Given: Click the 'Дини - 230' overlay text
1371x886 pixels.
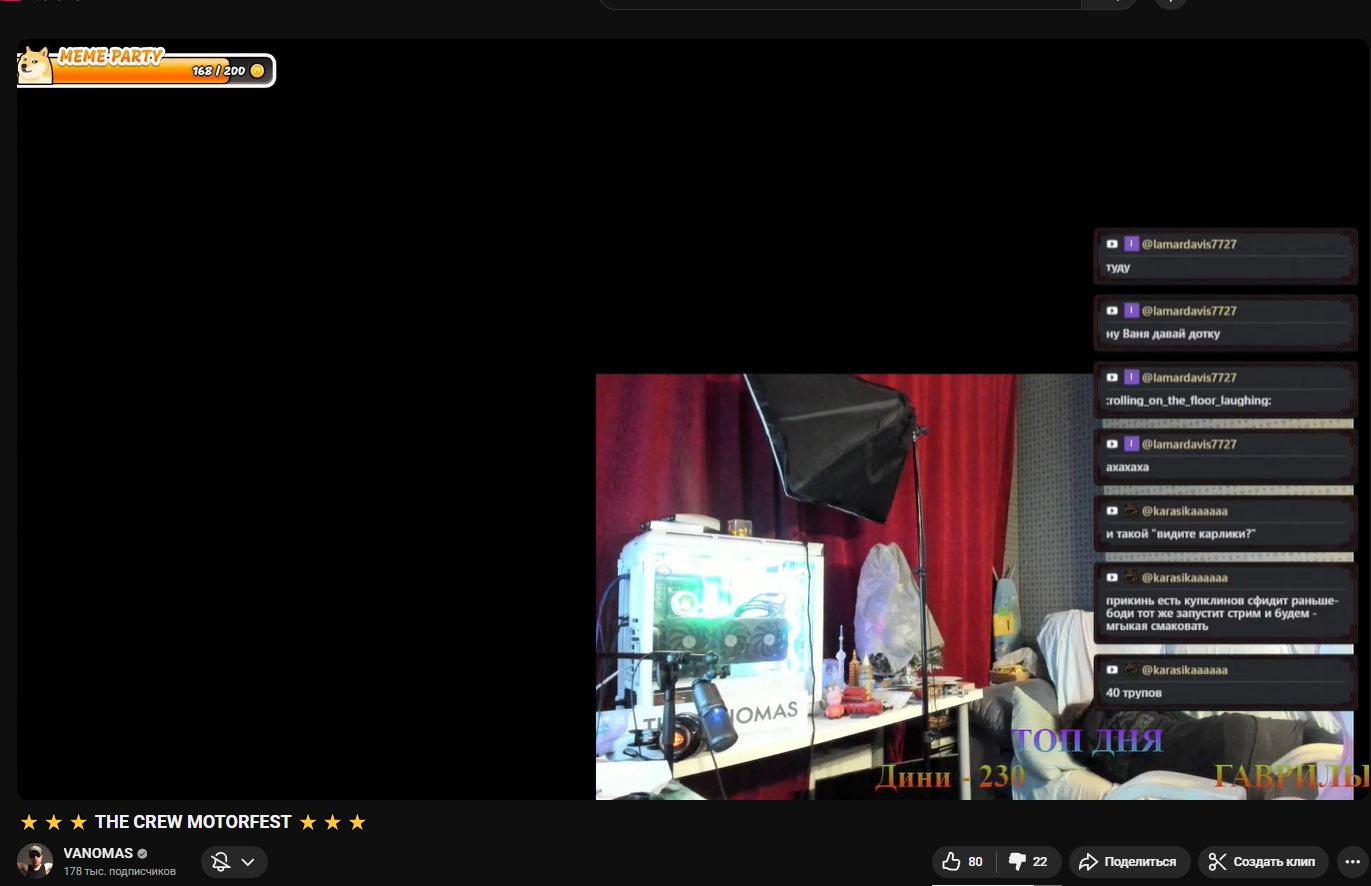Looking at the screenshot, I should 950,776.
